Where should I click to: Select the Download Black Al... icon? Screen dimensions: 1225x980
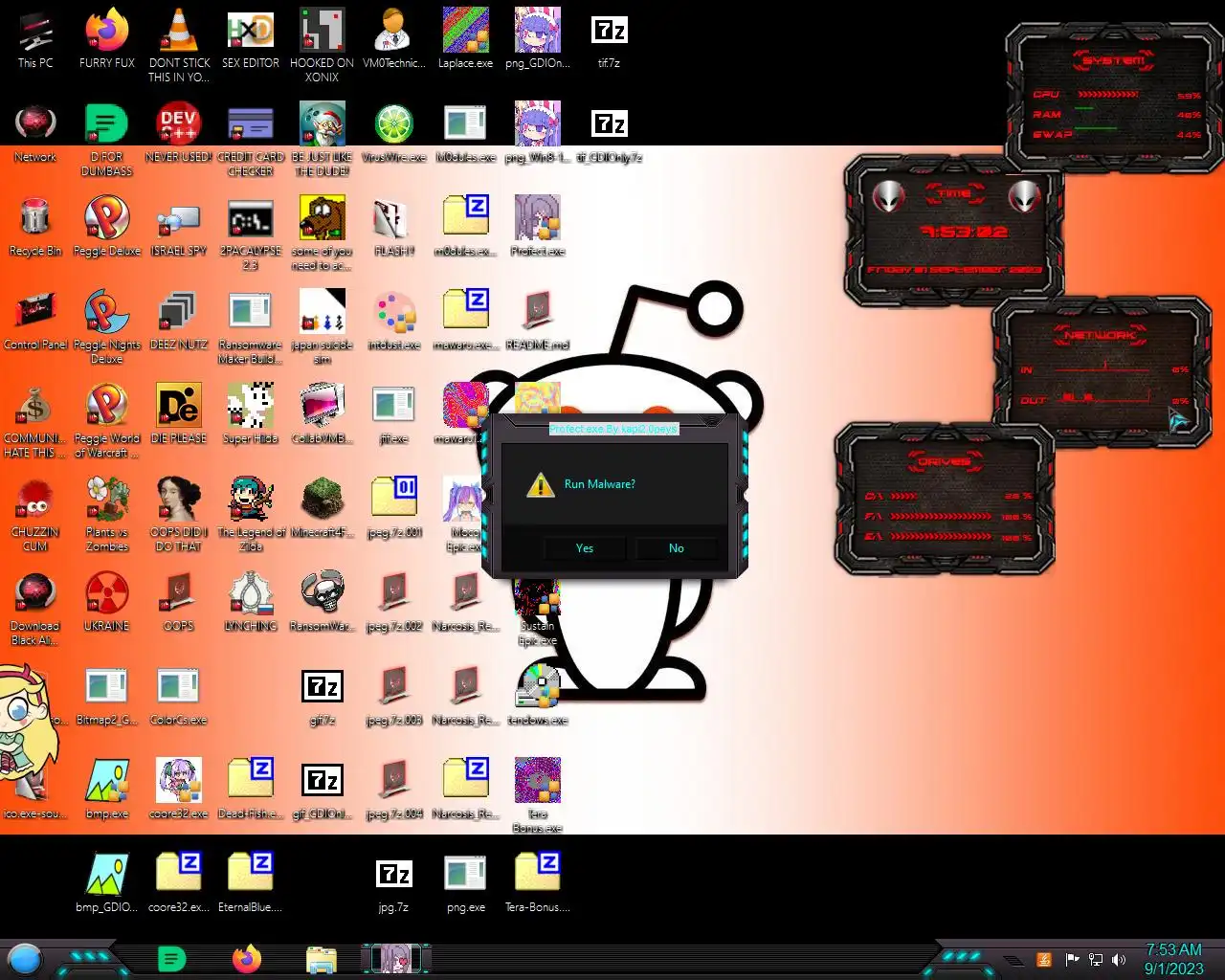click(x=35, y=609)
